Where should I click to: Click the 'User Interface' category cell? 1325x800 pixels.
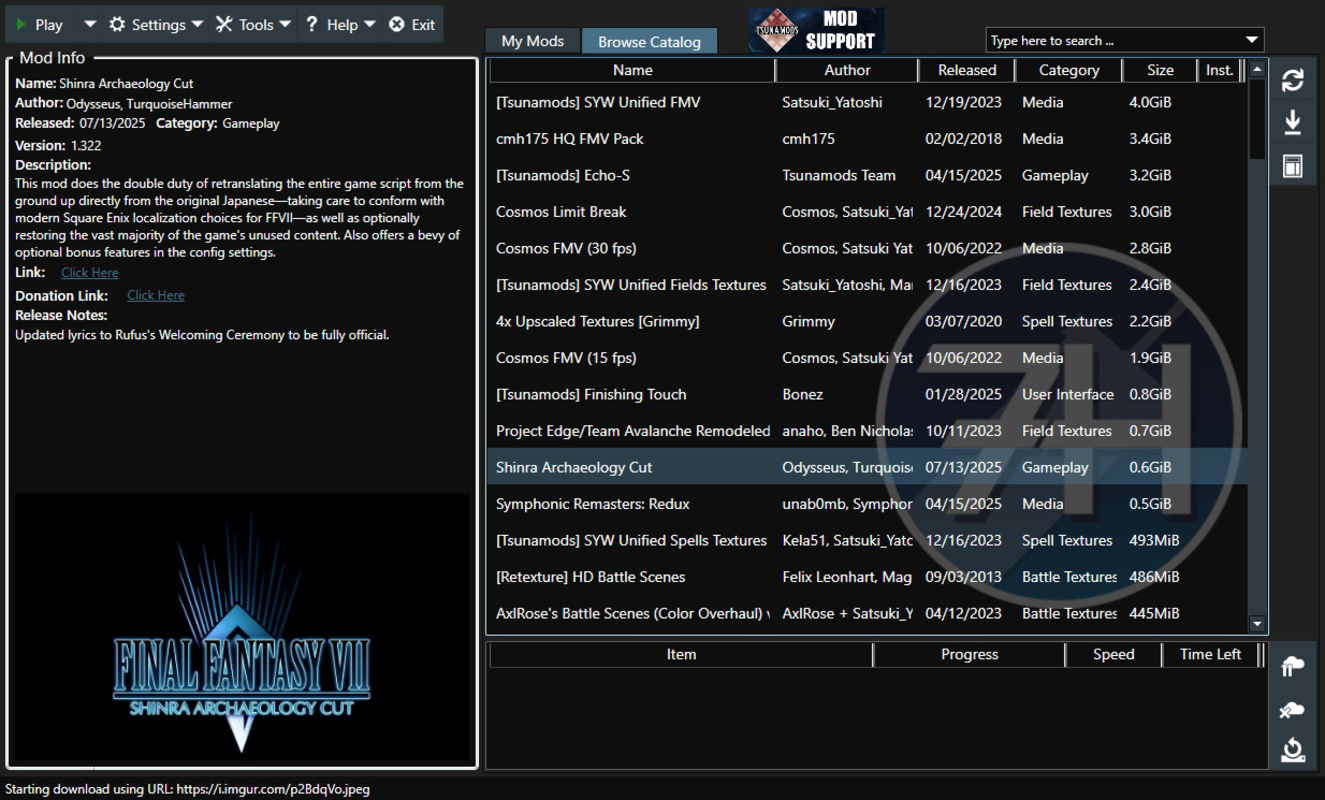[x=1067, y=394]
